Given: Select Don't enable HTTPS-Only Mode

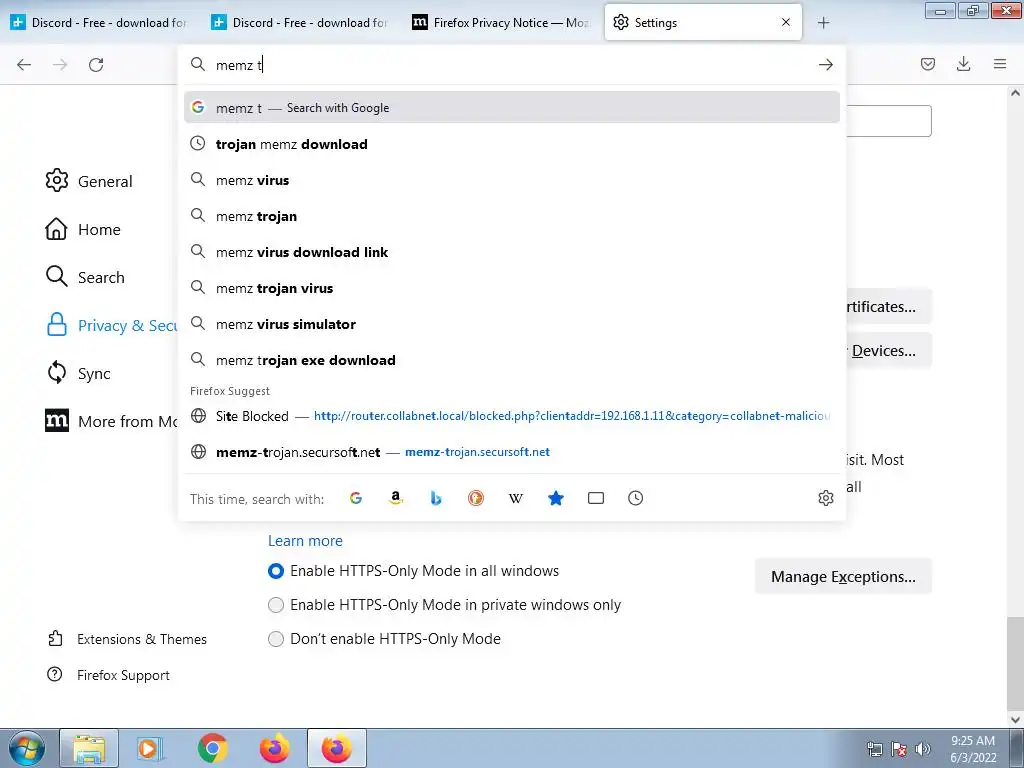Looking at the screenshot, I should click(x=276, y=639).
